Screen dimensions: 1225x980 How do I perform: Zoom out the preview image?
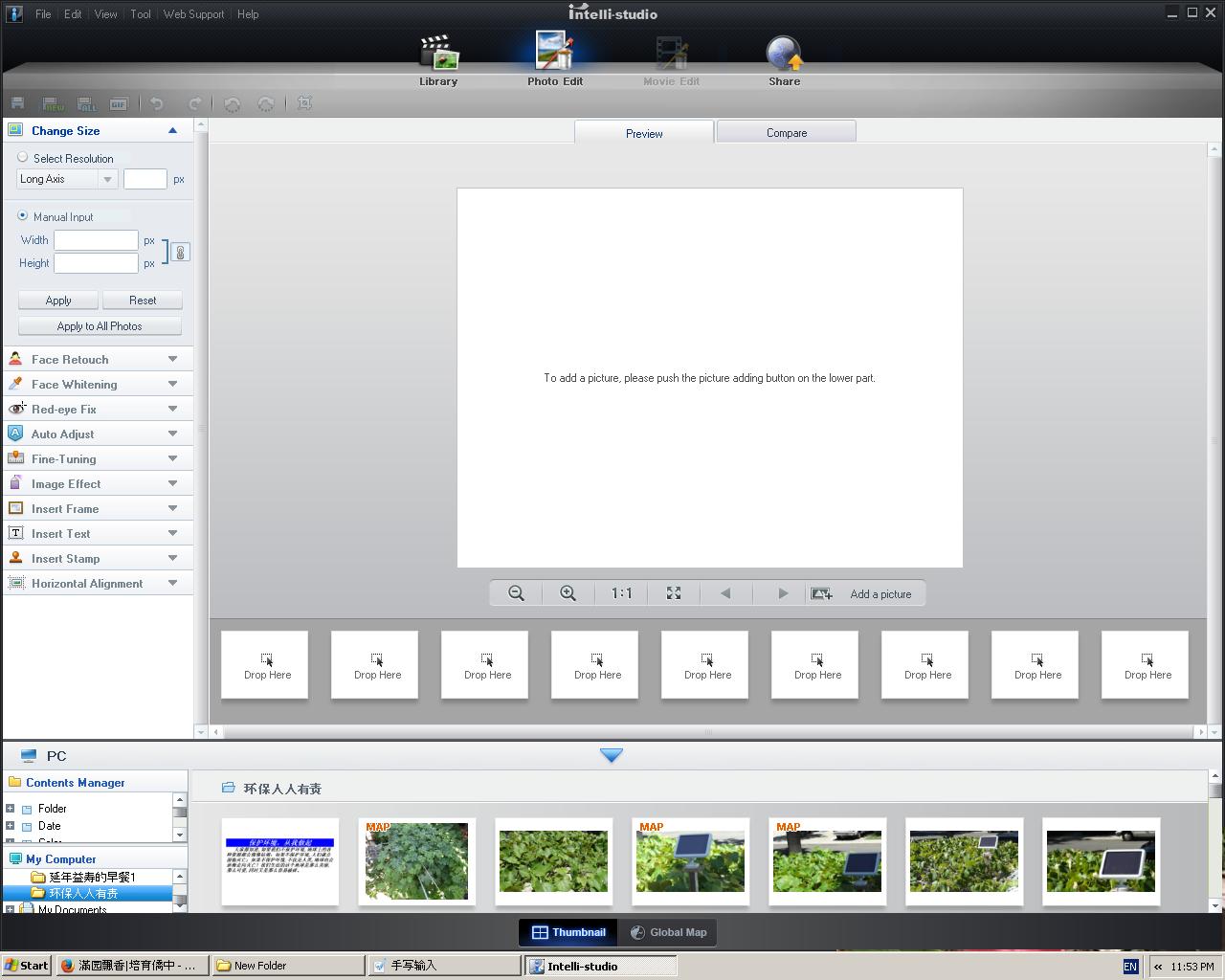coord(516,593)
